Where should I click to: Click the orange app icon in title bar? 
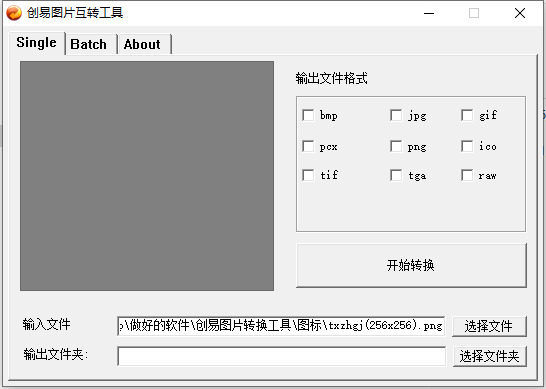click(14, 13)
